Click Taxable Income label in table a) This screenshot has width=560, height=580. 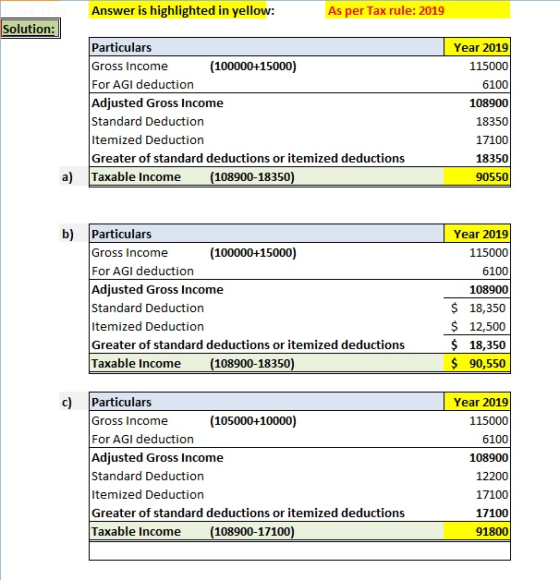click(x=136, y=177)
